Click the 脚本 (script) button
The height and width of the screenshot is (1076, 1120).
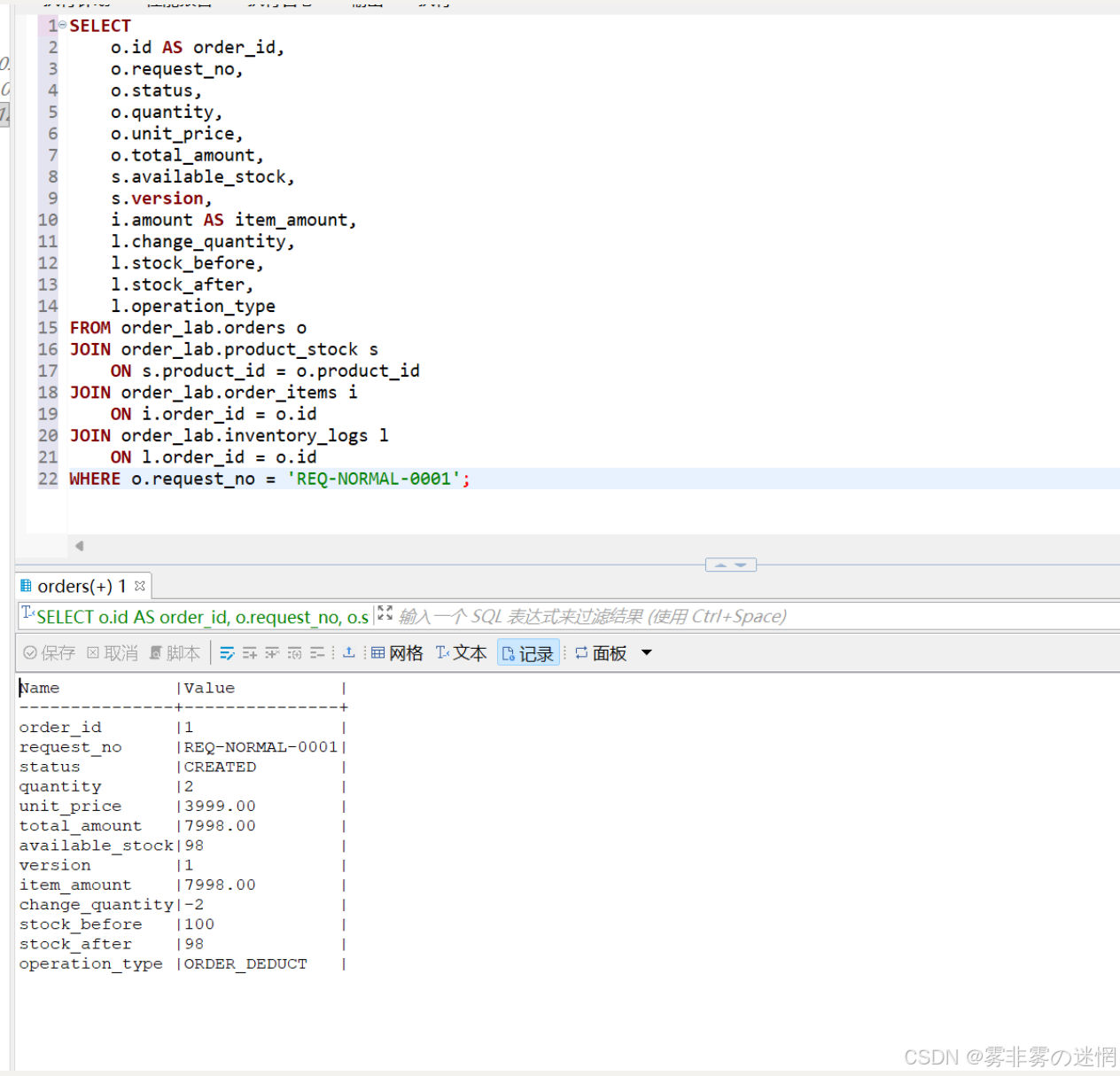click(175, 653)
